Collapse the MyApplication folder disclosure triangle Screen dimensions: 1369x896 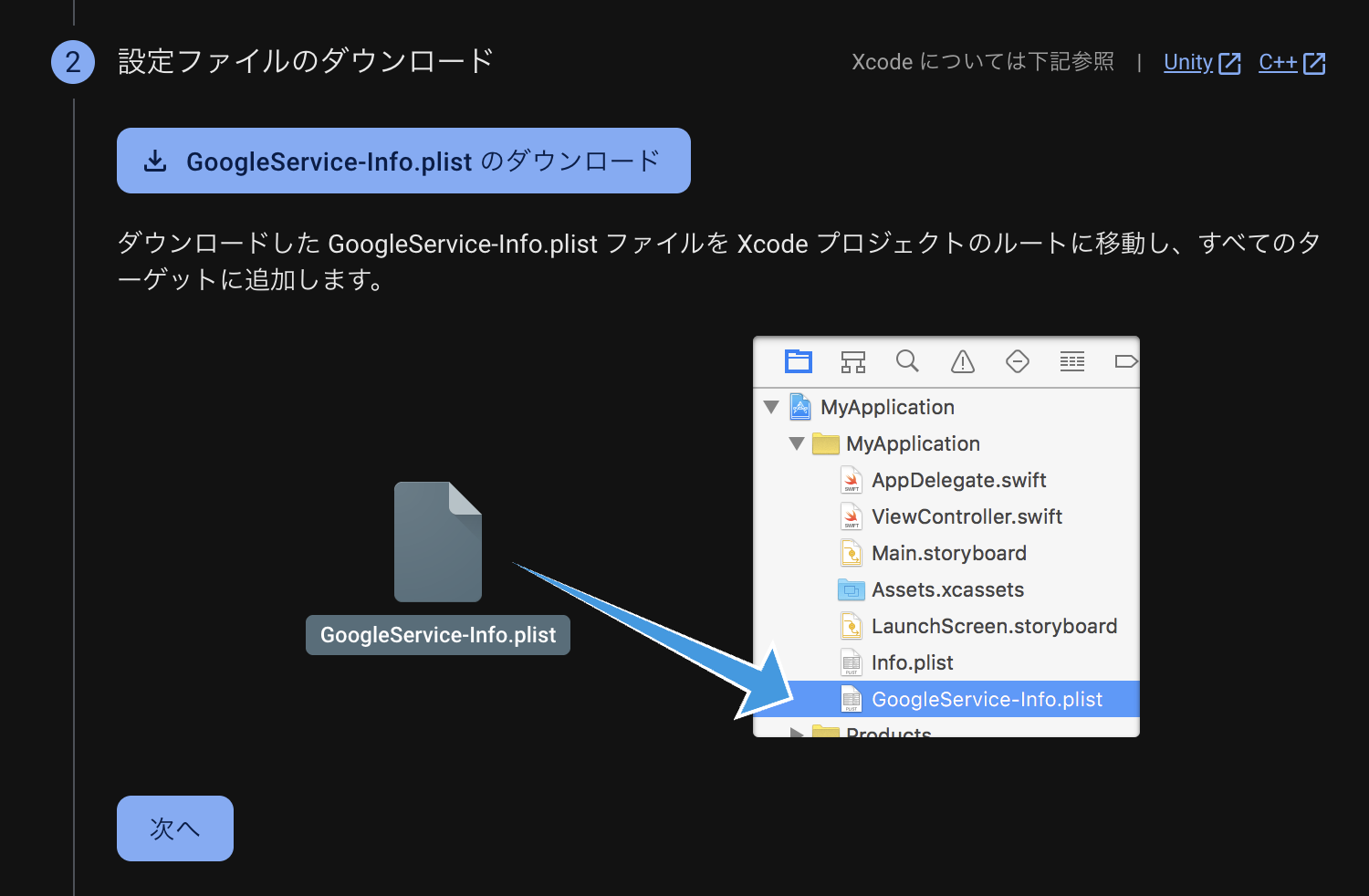point(797,443)
